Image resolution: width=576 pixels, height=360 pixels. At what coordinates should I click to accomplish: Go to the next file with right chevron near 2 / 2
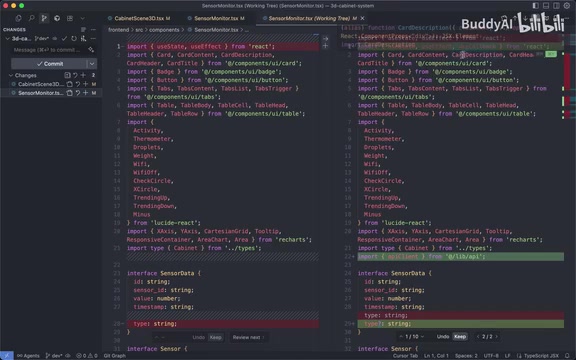click(497, 336)
